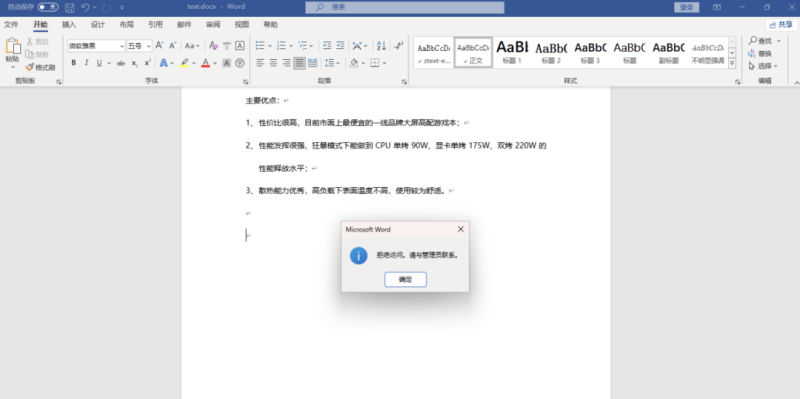Click the Share (共享) button
800x399 pixels.
point(781,24)
